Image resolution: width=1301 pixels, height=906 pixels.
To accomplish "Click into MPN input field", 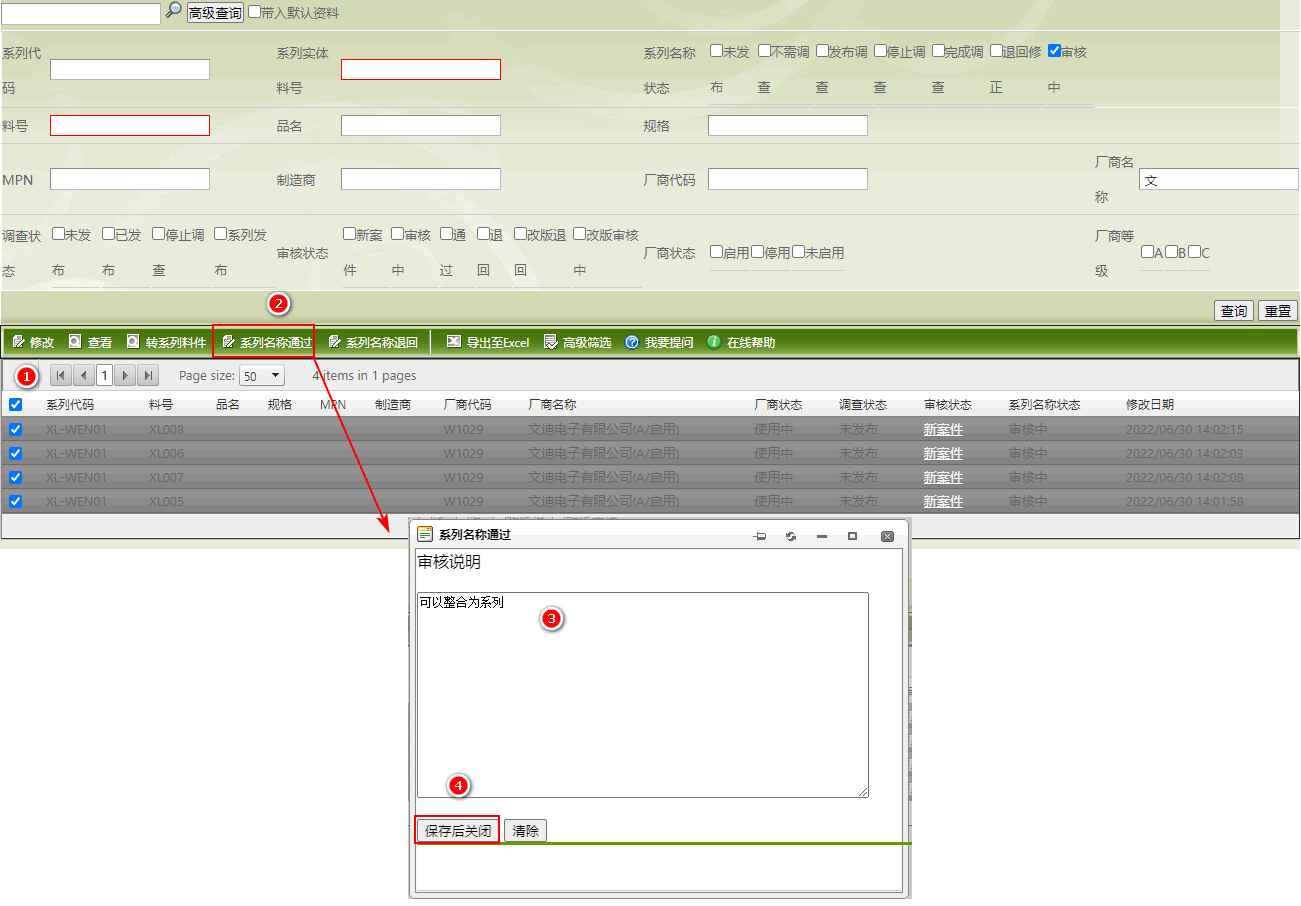I will [x=130, y=178].
